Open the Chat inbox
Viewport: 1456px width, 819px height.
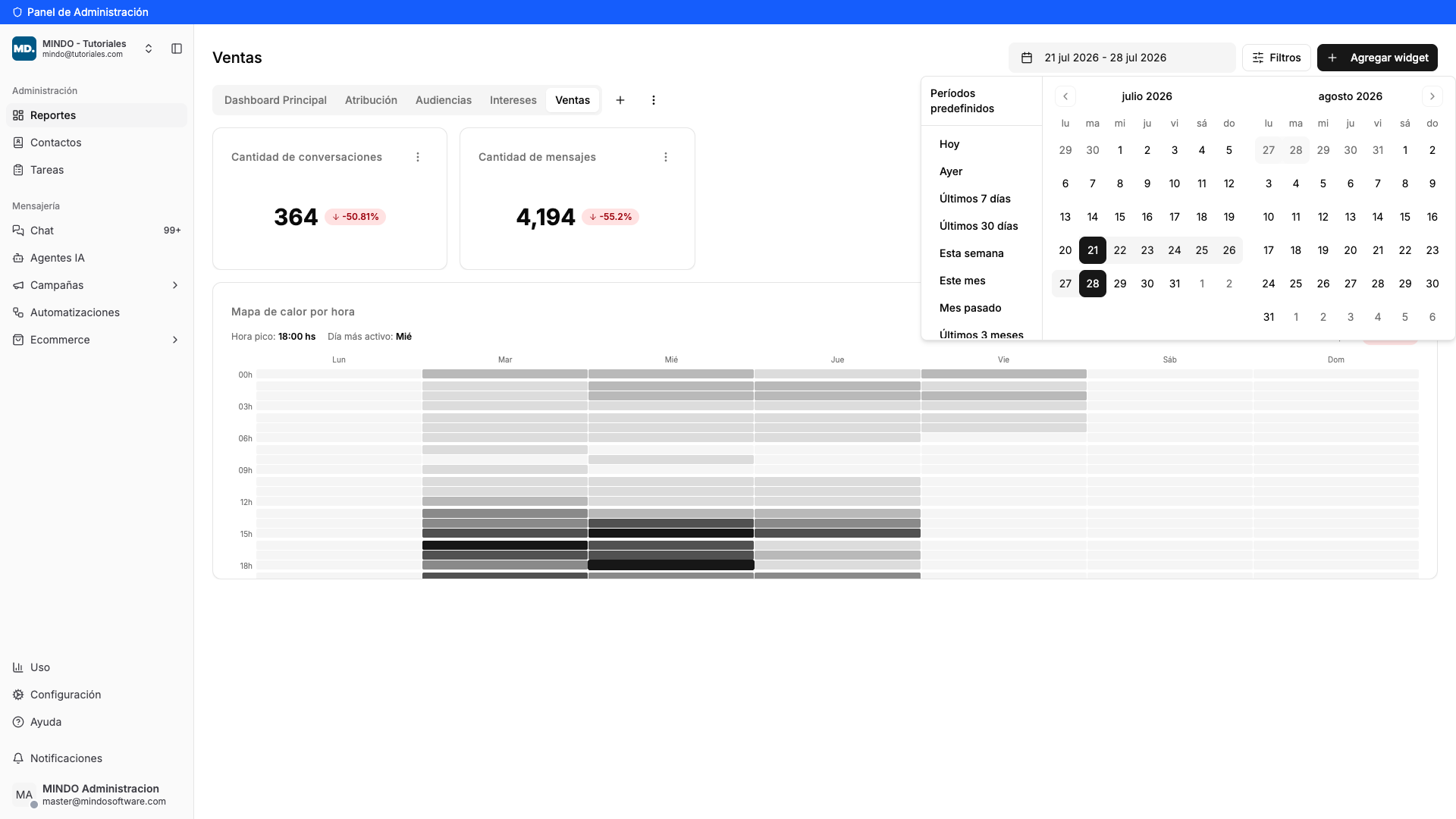point(96,231)
